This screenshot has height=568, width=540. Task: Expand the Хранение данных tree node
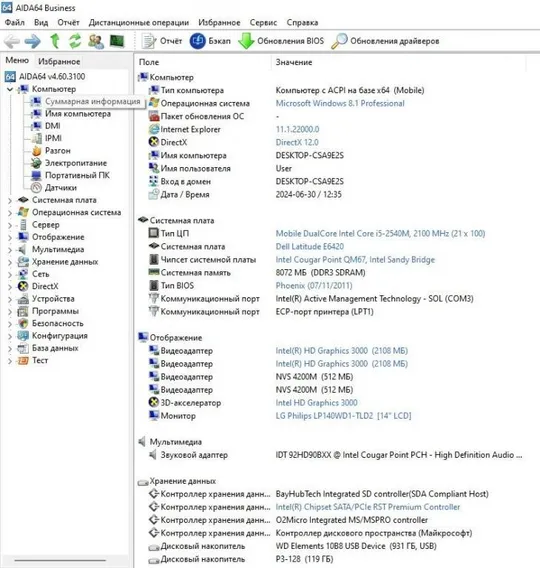pos(10,262)
